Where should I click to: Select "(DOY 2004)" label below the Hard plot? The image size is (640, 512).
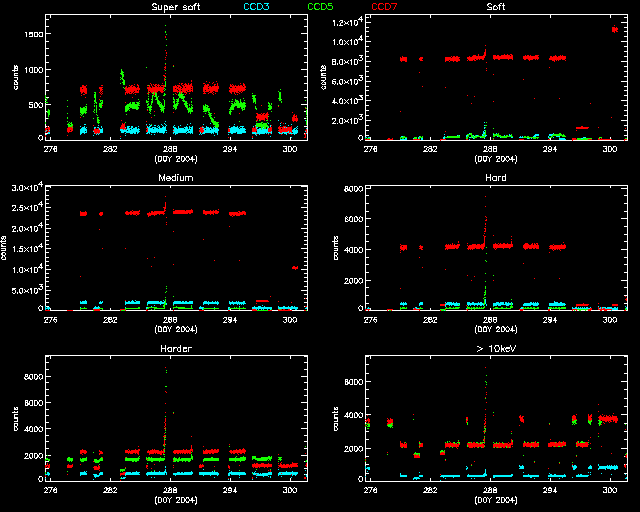point(494,329)
